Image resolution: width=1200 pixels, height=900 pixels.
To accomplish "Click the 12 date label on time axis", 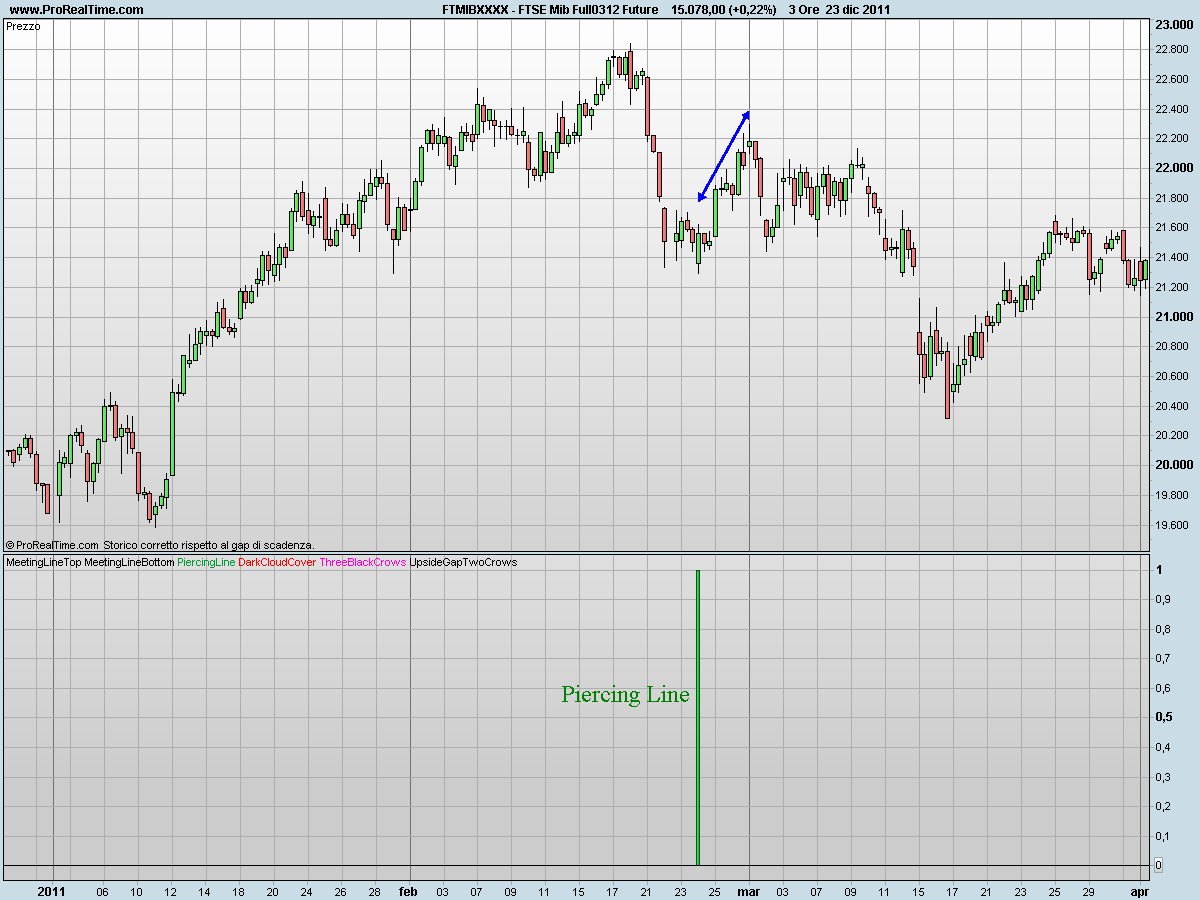I will (170, 891).
